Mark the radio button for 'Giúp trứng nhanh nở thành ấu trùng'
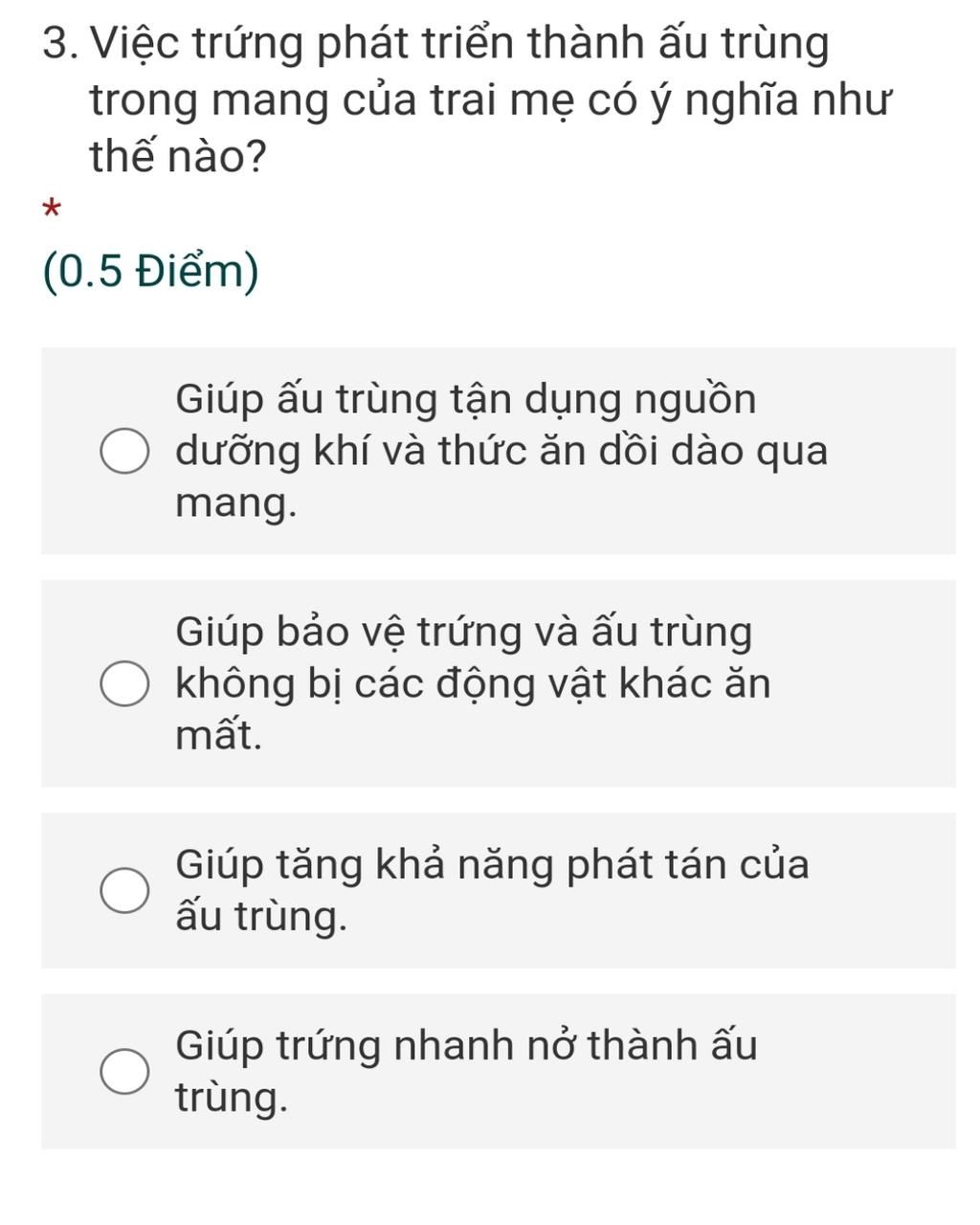Image resolution: width=980 pixels, height=1225 pixels. [124, 1071]
